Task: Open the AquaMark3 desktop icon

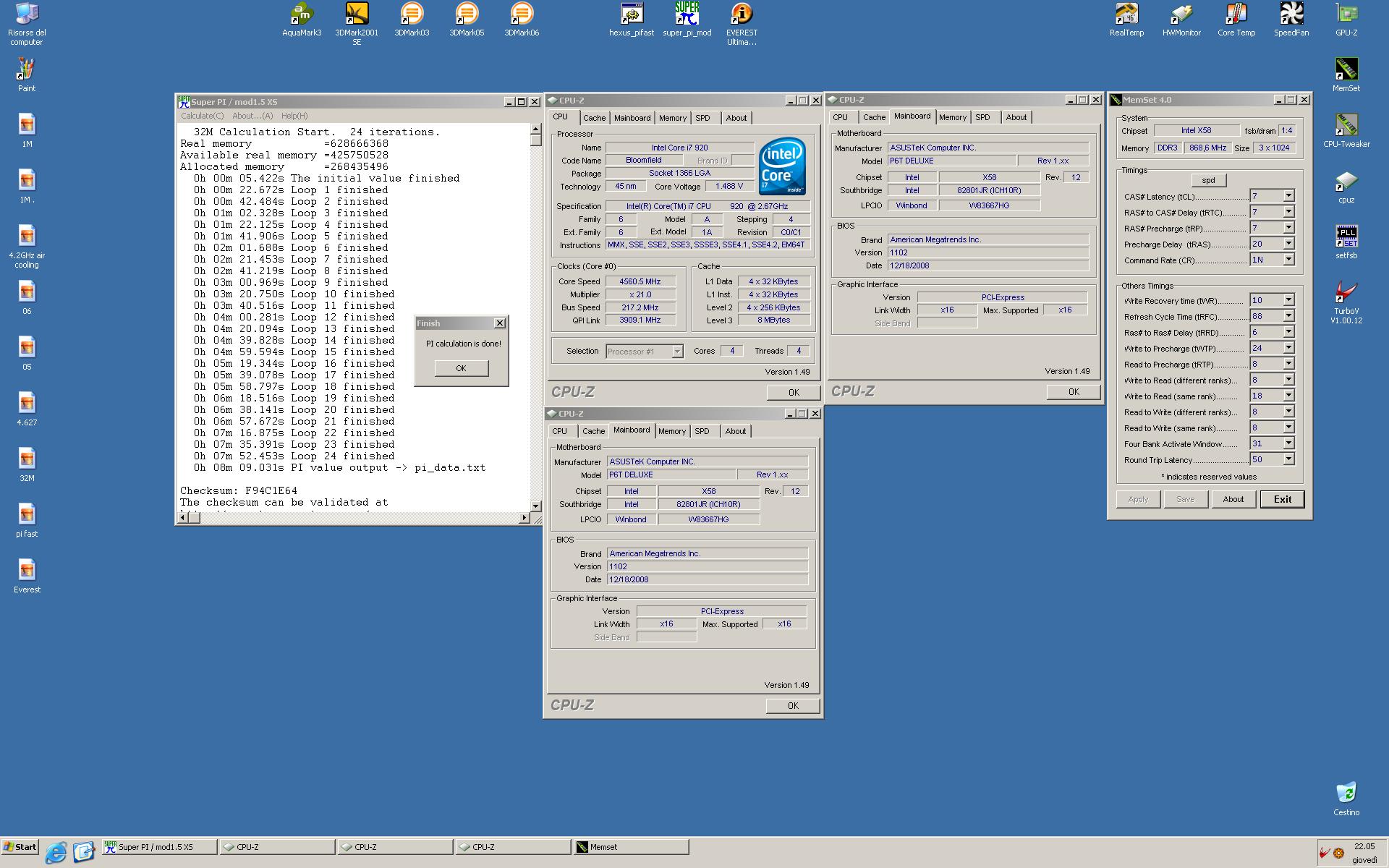Action: [302, 20]
